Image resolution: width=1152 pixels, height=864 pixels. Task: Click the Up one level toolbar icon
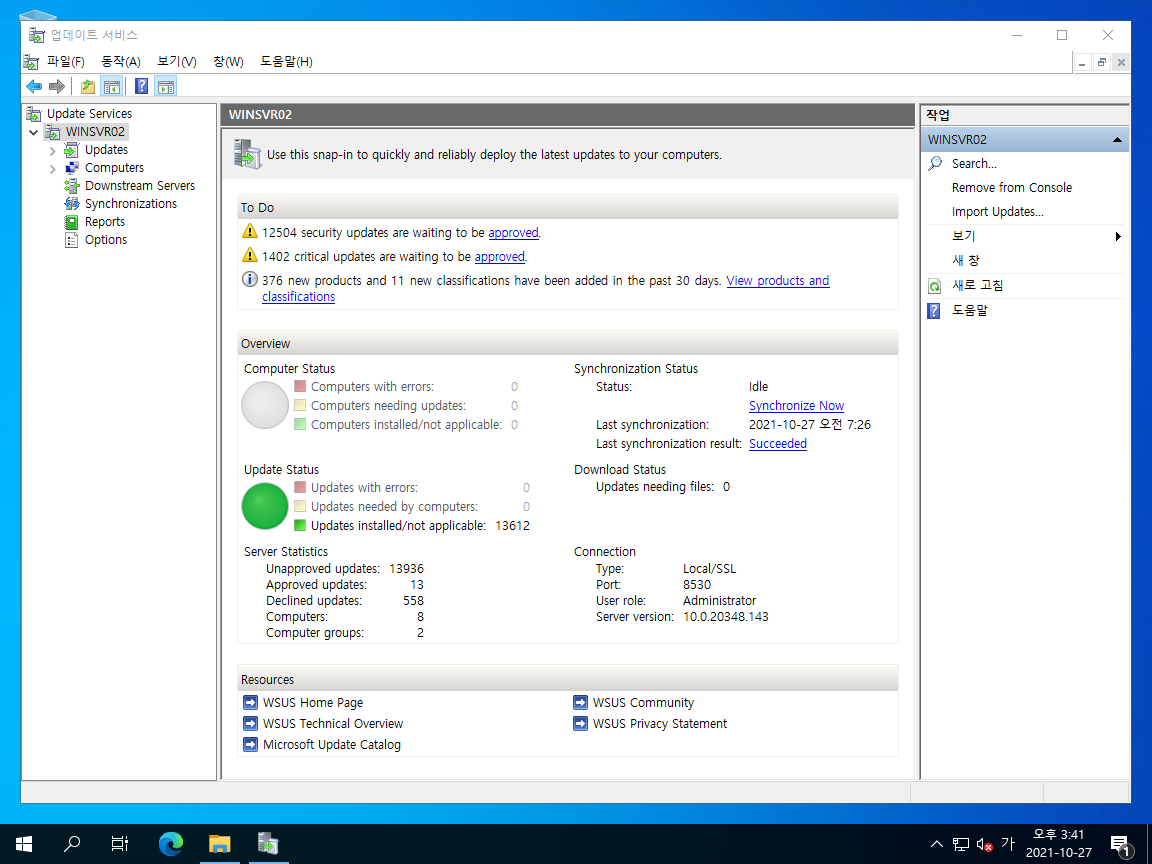[x=87, y=86]
